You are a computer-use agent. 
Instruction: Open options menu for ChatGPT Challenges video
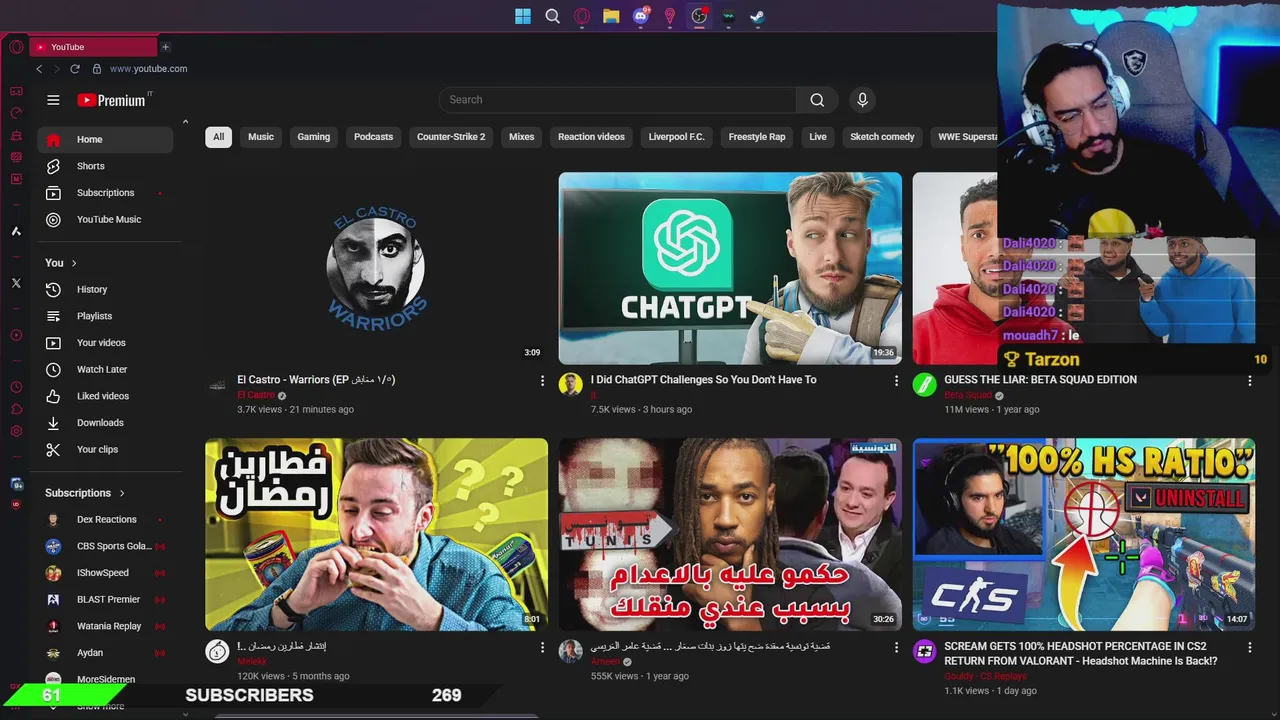[x=896, y=381]
